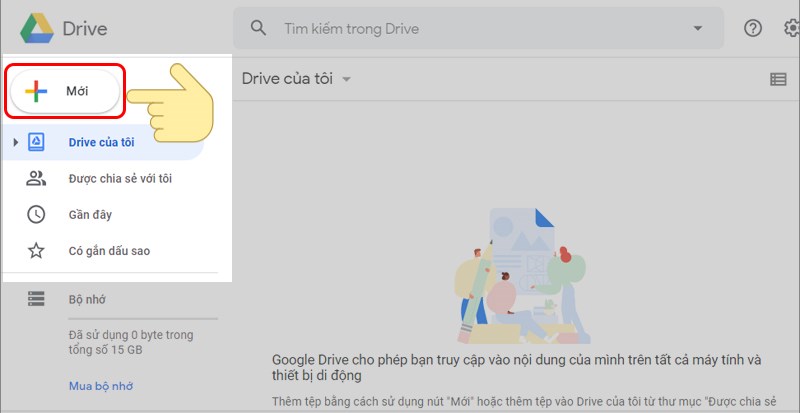The image size is (800, 413).
Task: Focus the Tìm kiếm trong Drive field
Action: click(480, 28)
